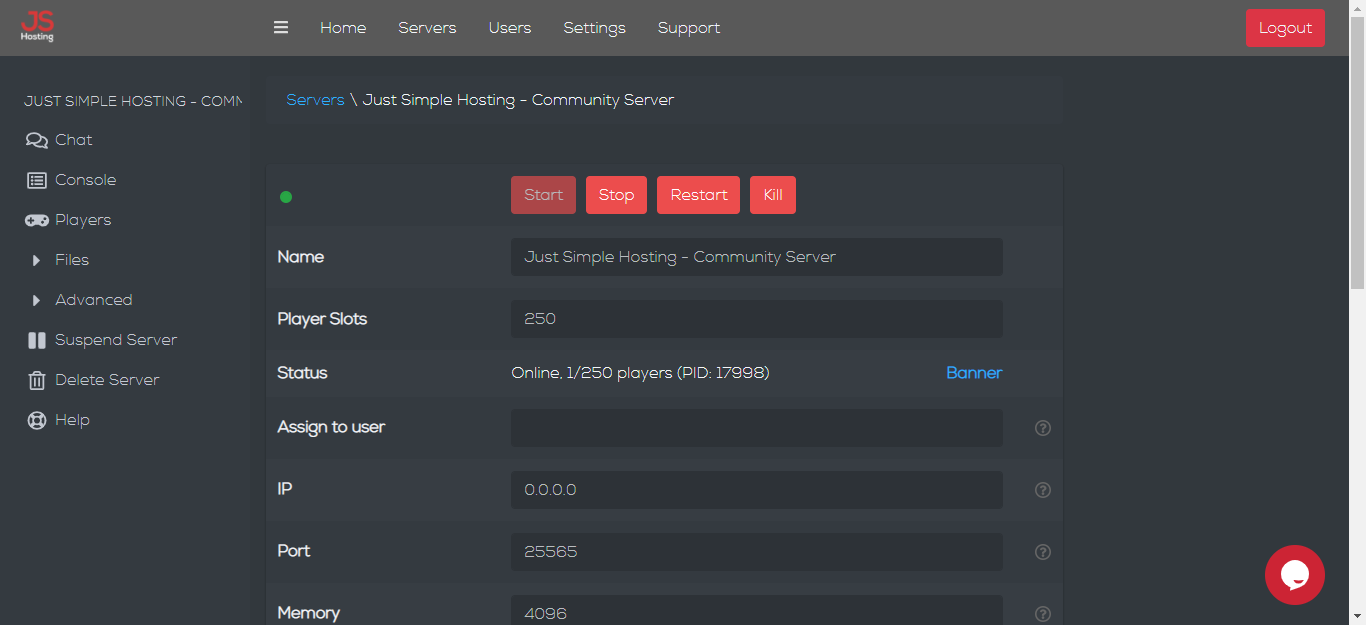This screenshot has height=625, width=1366.
Task: Click the Kill server button
Action: 773,195
